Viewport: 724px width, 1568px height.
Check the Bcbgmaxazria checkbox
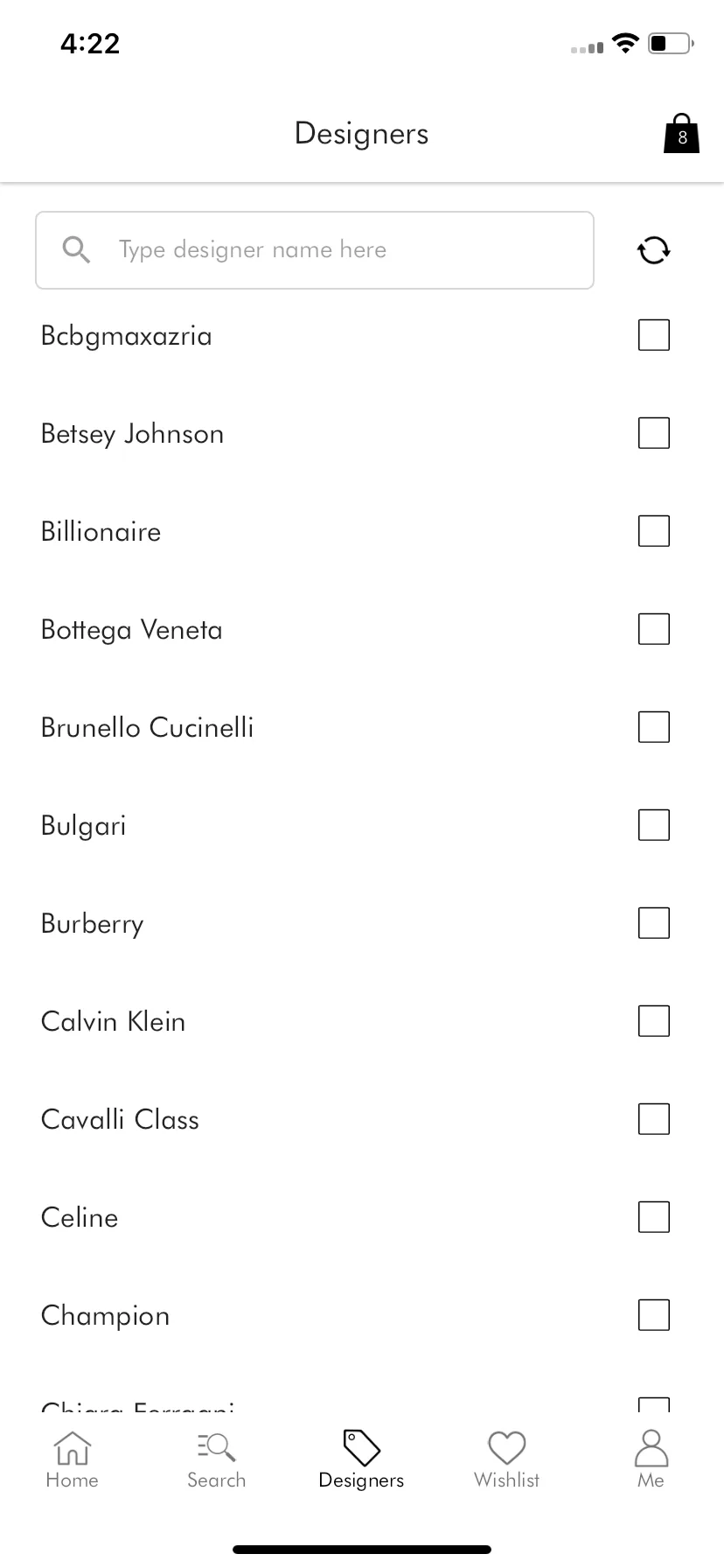654,334
